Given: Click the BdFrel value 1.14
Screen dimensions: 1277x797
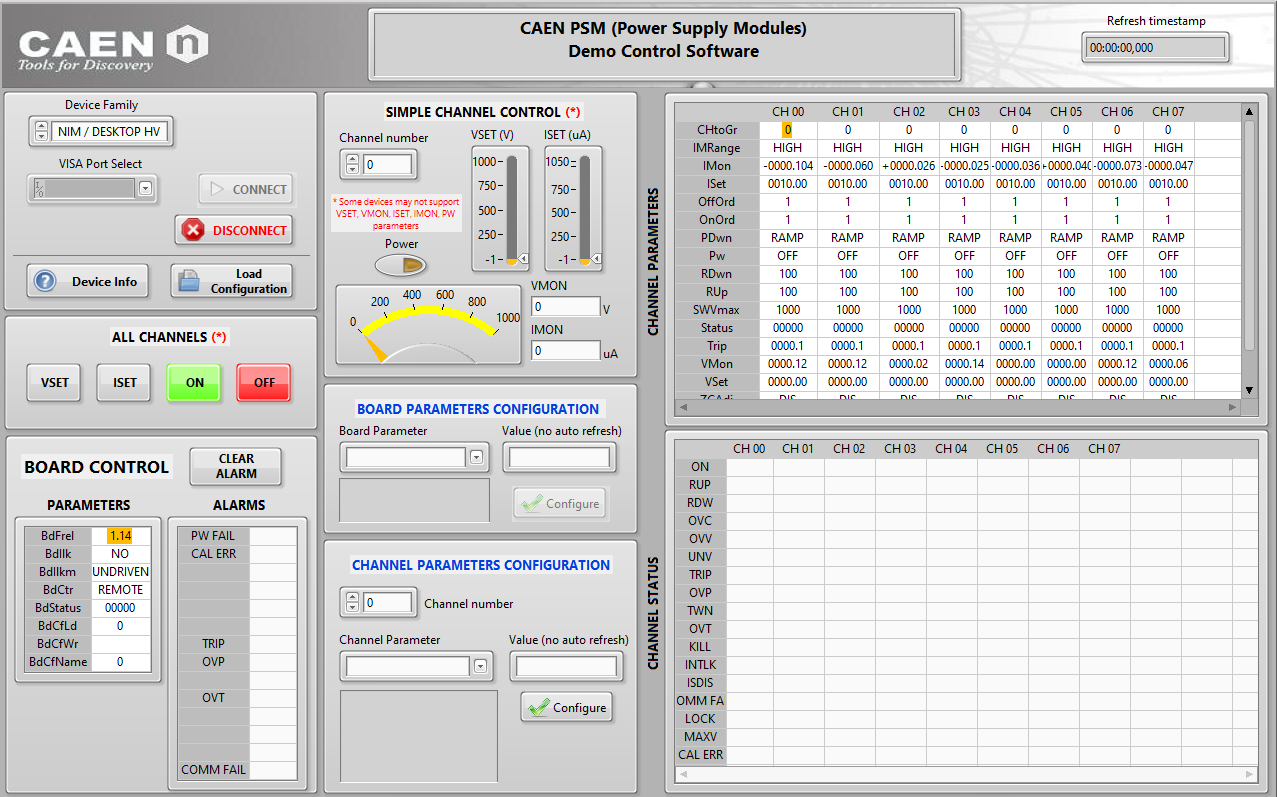Looking at the screenshot, I should (121, 536).
